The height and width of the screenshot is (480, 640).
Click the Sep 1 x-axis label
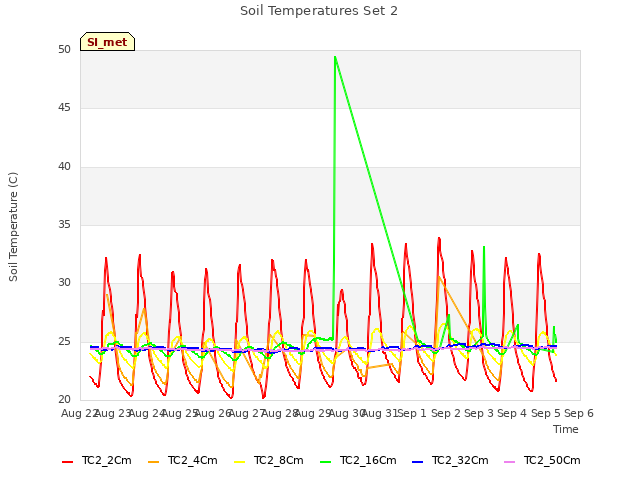pyautogui.click(x=412, y=413)
